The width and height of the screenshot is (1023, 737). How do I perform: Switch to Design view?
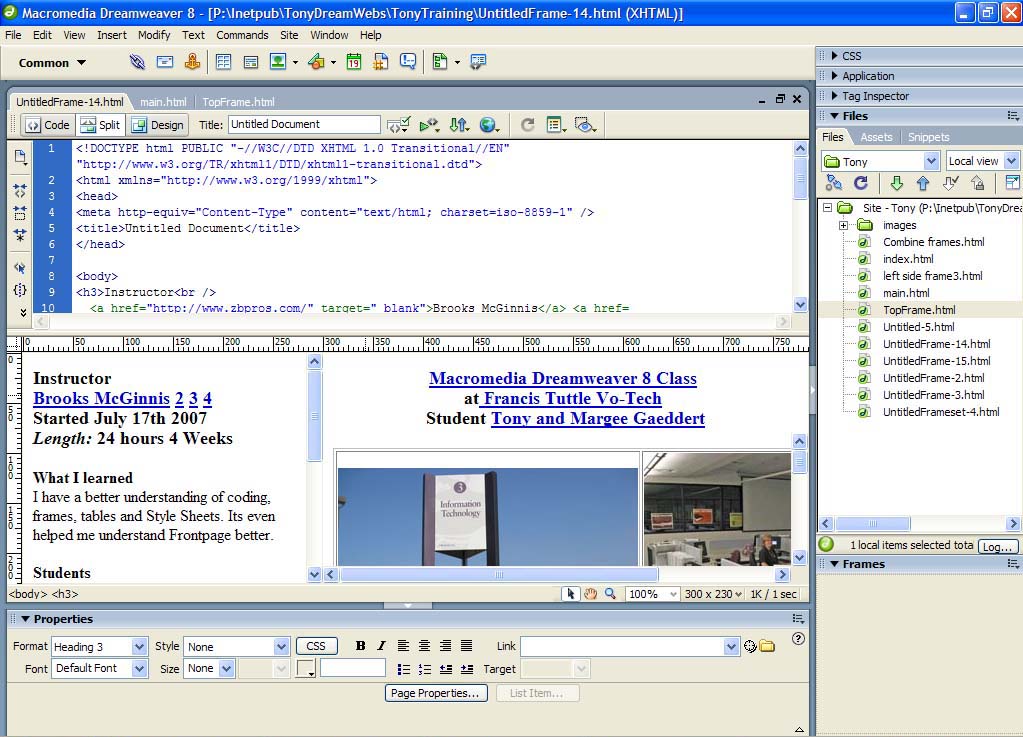[x=158, y=125]
